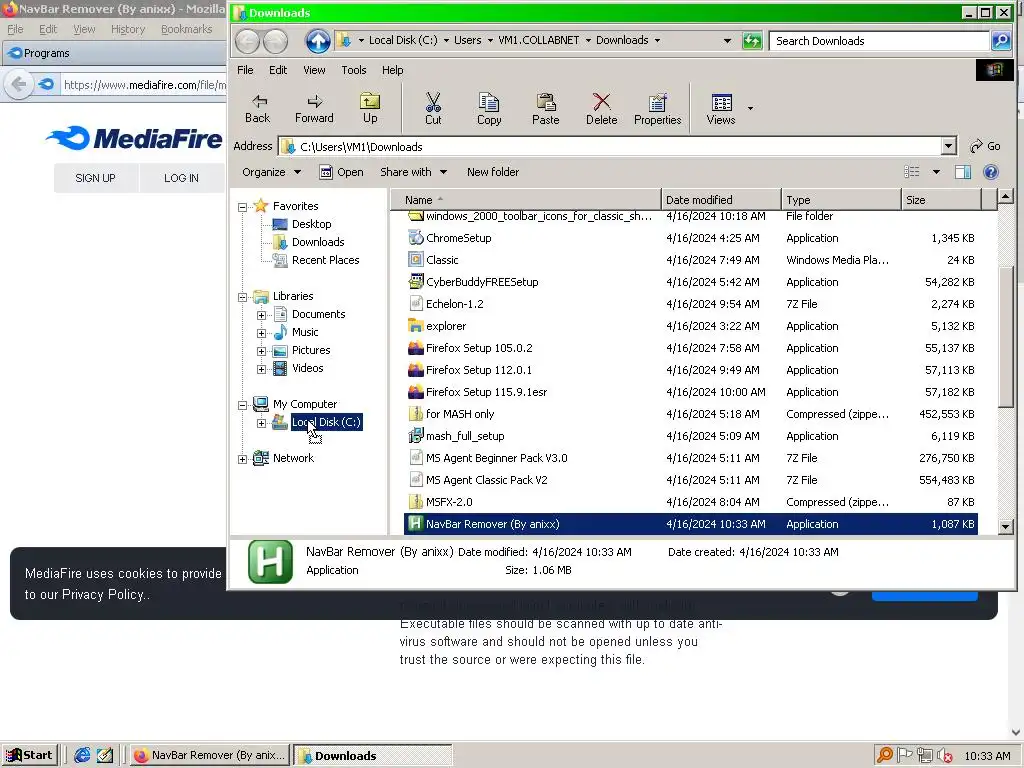Open the View menu in Downloads
Screen dimensions: 1024x768
click(x=314, y=70)
